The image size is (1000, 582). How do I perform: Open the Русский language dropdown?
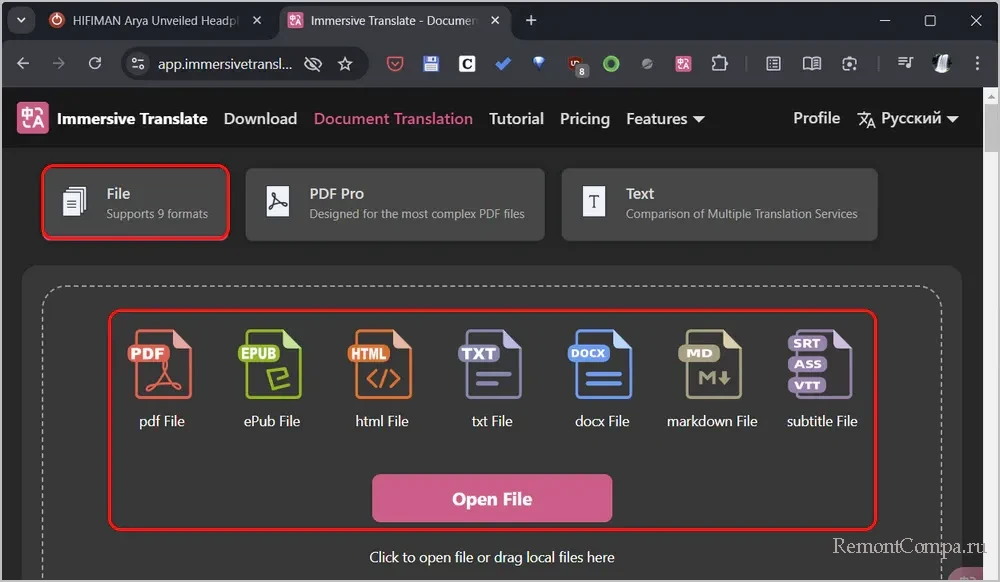pyautogui.click(x=907, y=119)
